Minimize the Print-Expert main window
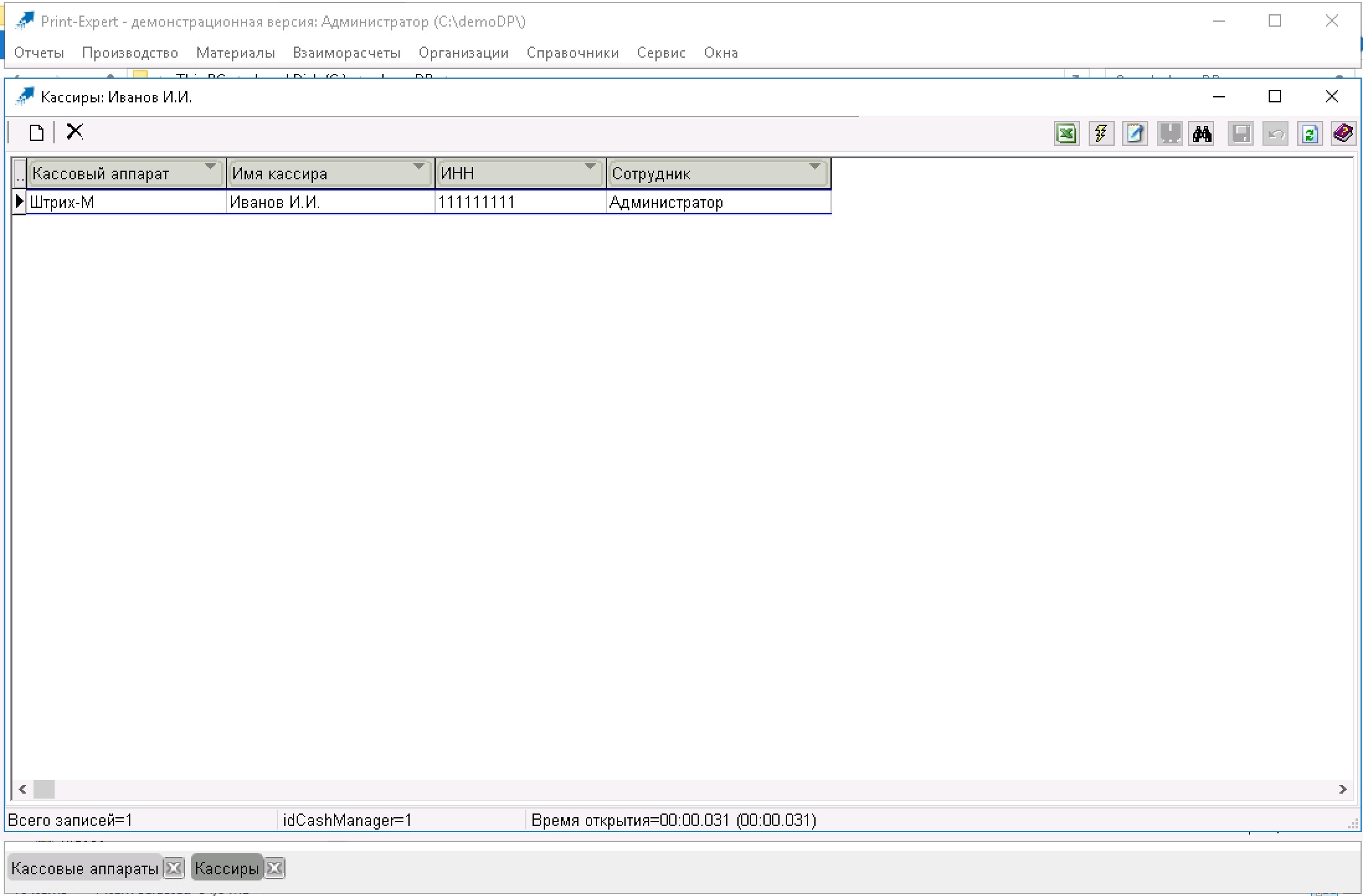The image size is (1363, 896). [1219, 21]
